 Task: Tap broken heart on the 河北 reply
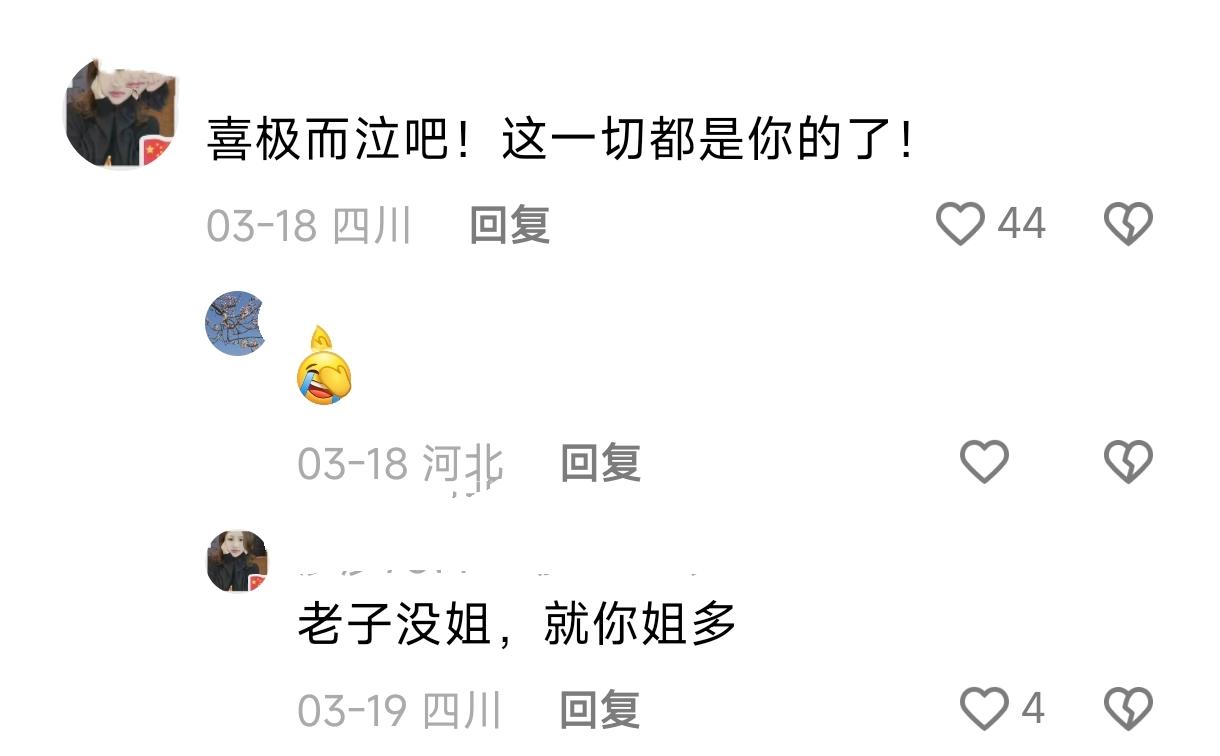pyautogui.click(x=1128, y=462)
